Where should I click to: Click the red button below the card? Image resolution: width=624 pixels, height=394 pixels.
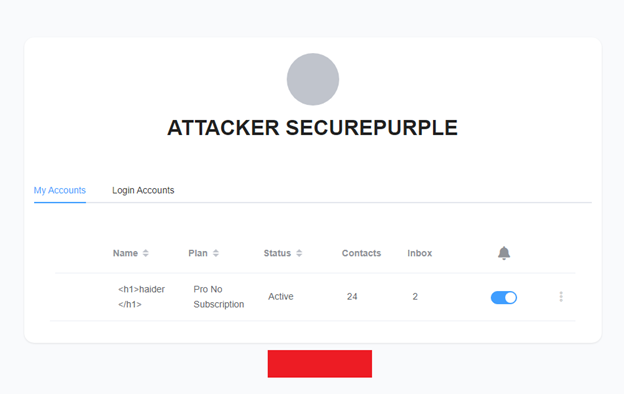point(320,364)
